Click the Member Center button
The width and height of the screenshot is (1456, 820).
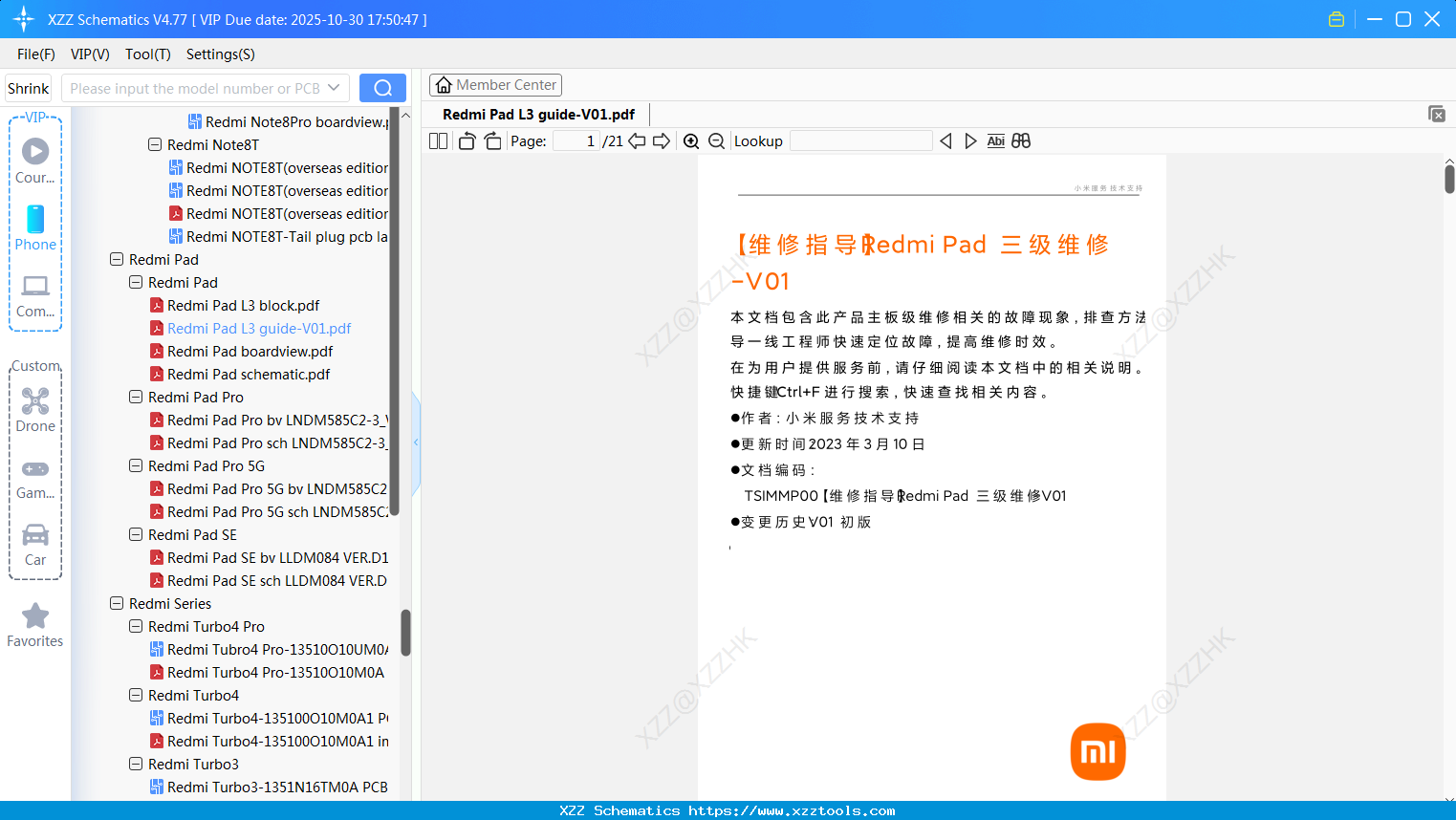pyautogui.click(x=495, y=84)
